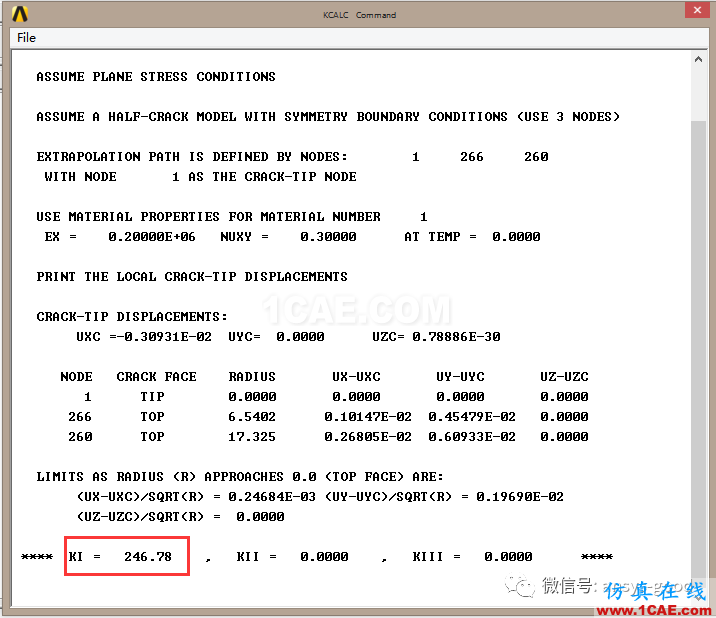The height and width of the screenshot is (618, 716).
Task: Click 'EXTRAPOLATION PATH IS DEFINED BY NODES' text
Action: click(x=192, y=157)
